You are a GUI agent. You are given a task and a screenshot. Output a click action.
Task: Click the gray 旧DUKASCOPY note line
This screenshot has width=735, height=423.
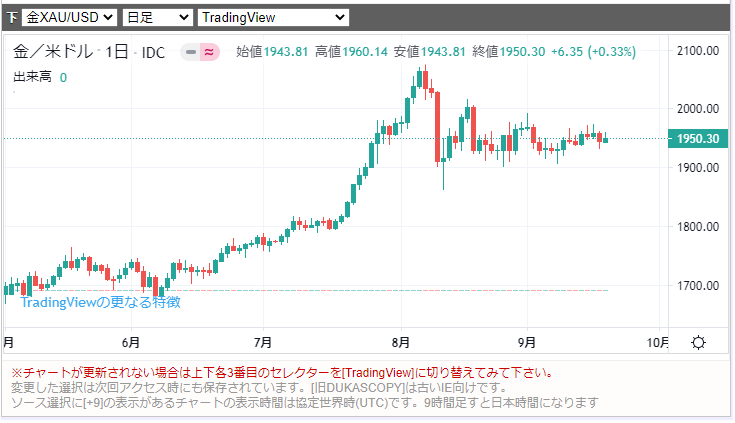point(259,388)
